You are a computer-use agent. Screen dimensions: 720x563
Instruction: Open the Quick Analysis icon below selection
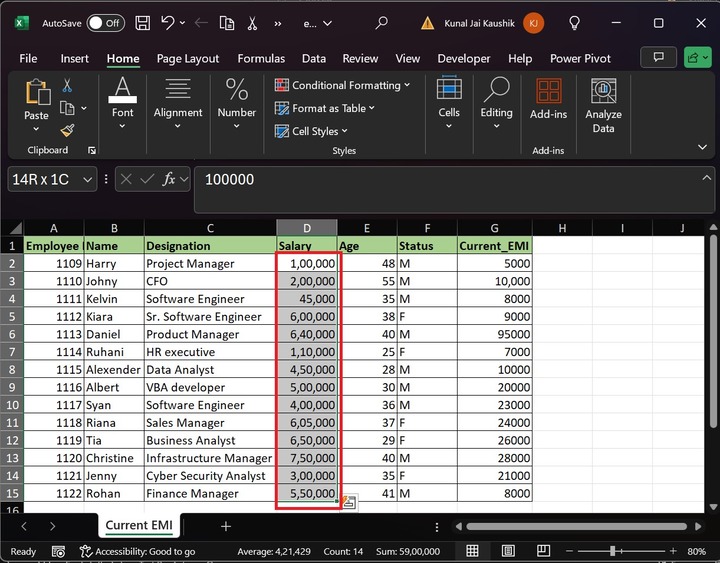pos(349,503)
